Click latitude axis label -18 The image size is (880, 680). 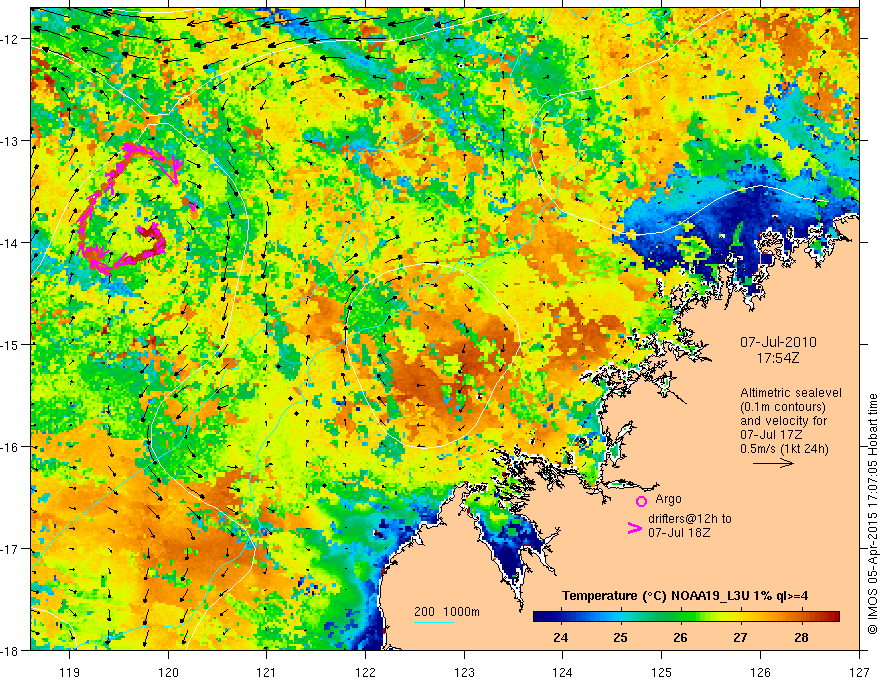[11, 650]
